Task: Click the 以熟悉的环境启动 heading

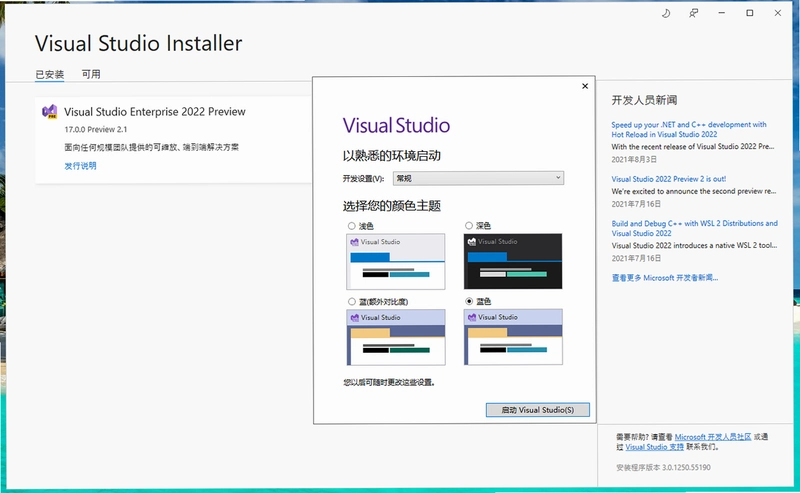Action: tap(392, 156)
